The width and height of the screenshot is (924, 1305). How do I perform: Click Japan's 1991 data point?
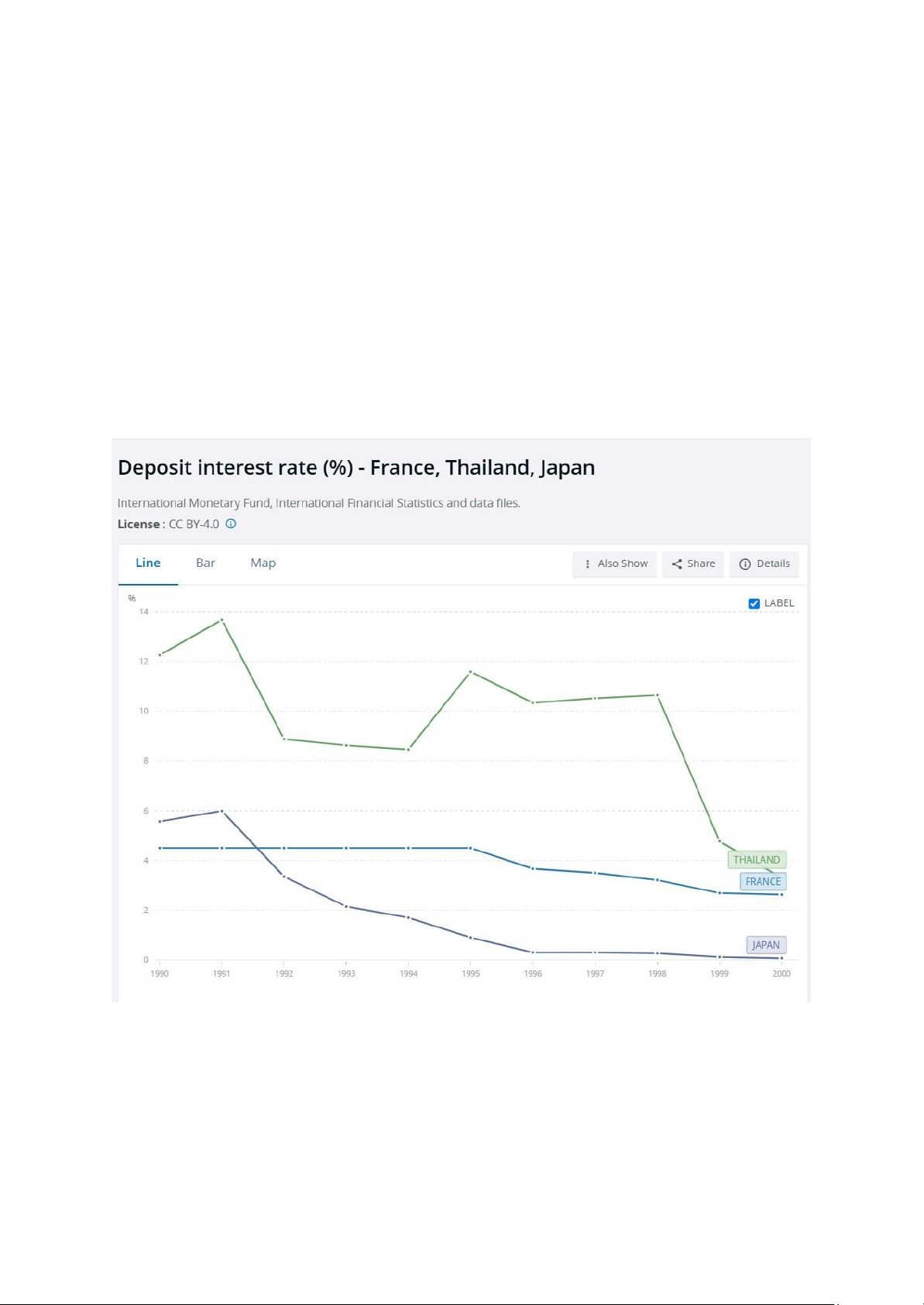(x=222, y=811)
